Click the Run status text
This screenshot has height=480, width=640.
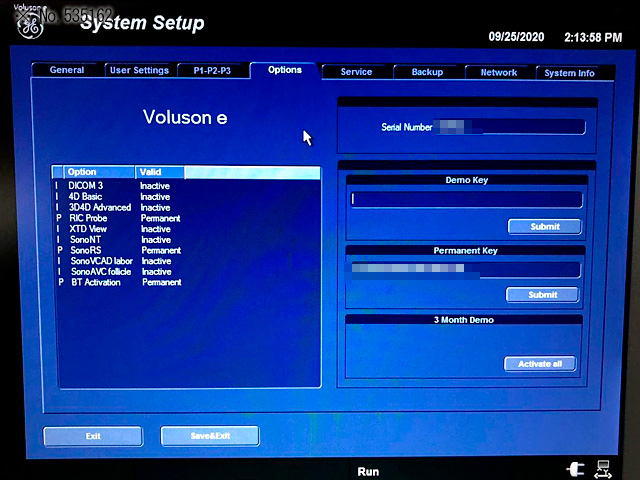pyautogui.click(x=368, y=471)
